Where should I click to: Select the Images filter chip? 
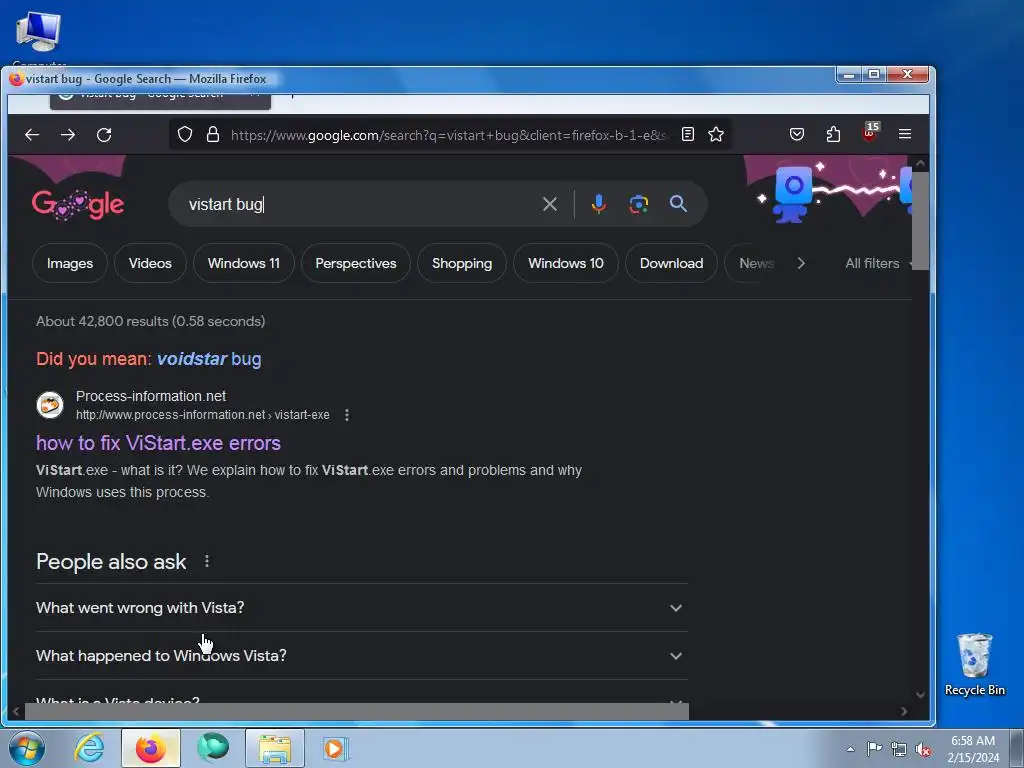tap(70, 263)
